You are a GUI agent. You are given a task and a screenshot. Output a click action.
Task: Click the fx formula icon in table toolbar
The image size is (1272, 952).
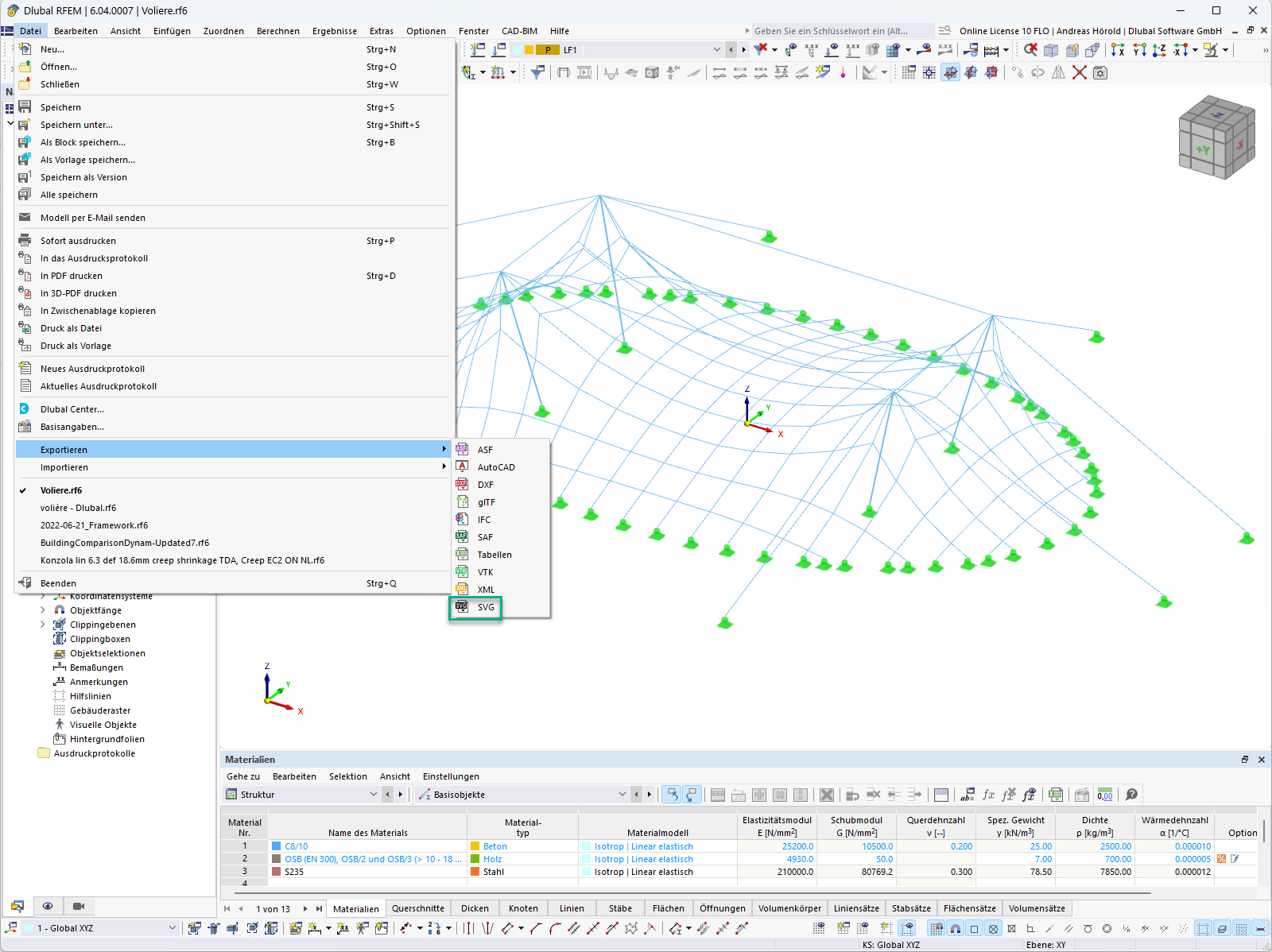[988, 795]
